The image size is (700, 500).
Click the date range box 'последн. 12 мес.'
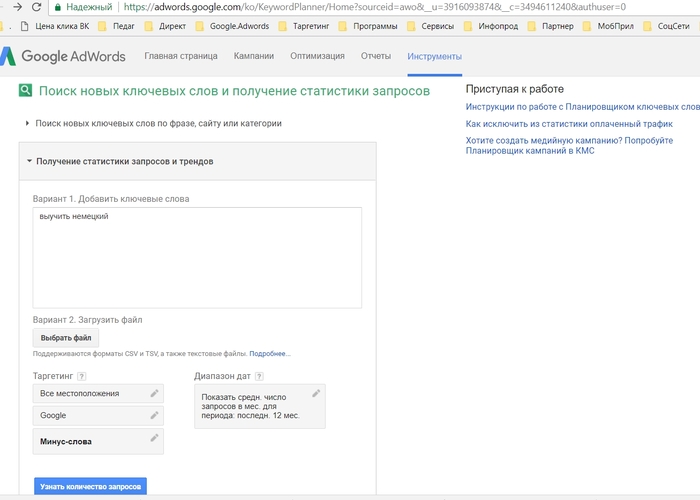[260, 406]
